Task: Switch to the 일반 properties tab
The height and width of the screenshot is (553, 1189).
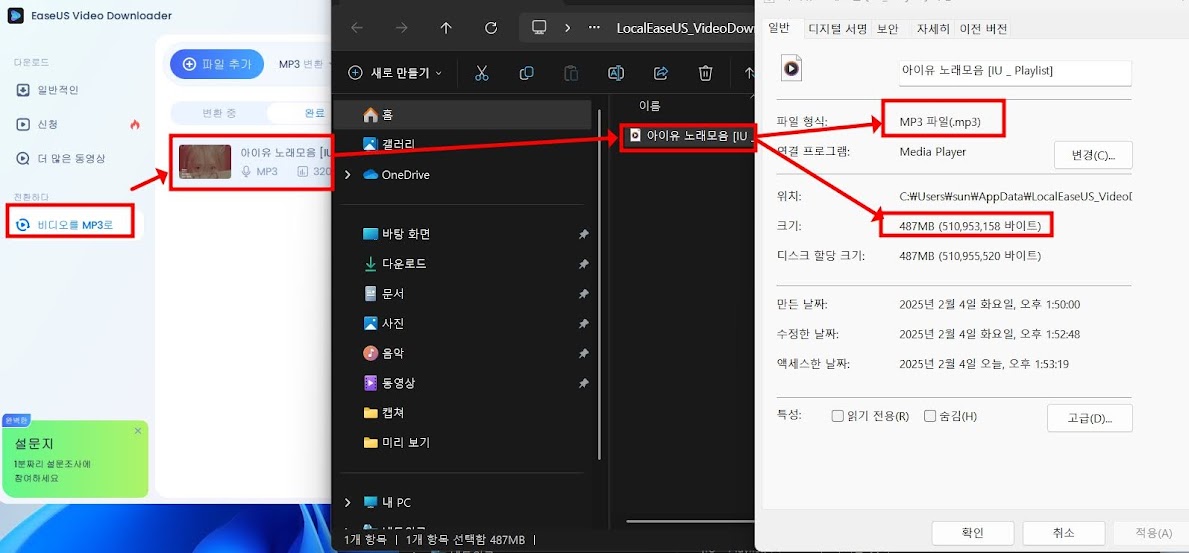Action: pyautogui.click(x=779, y=28)
